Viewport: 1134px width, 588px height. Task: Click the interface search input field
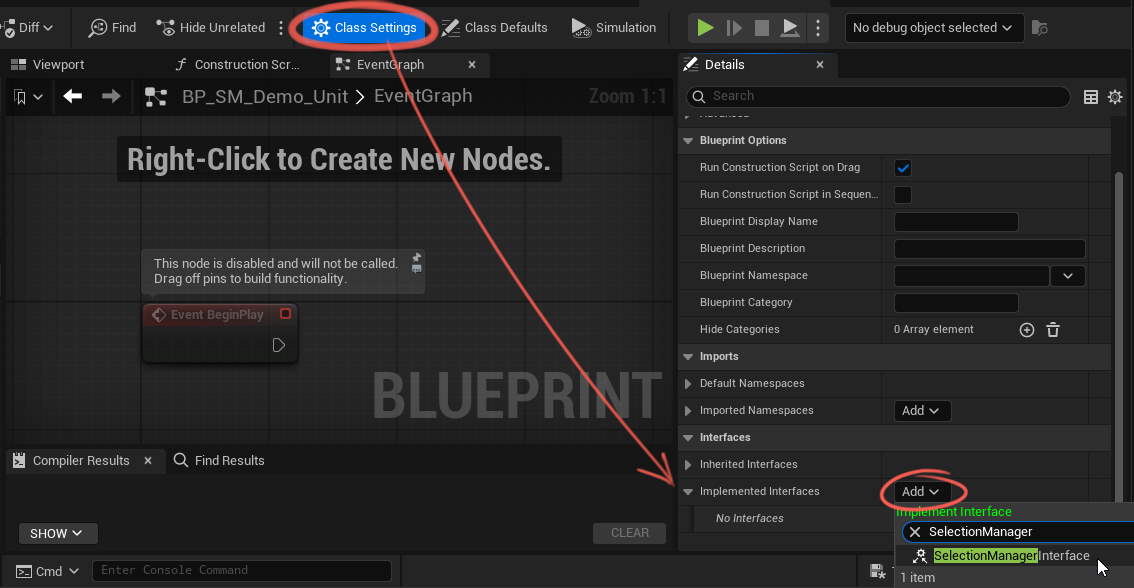(1020, 532)
